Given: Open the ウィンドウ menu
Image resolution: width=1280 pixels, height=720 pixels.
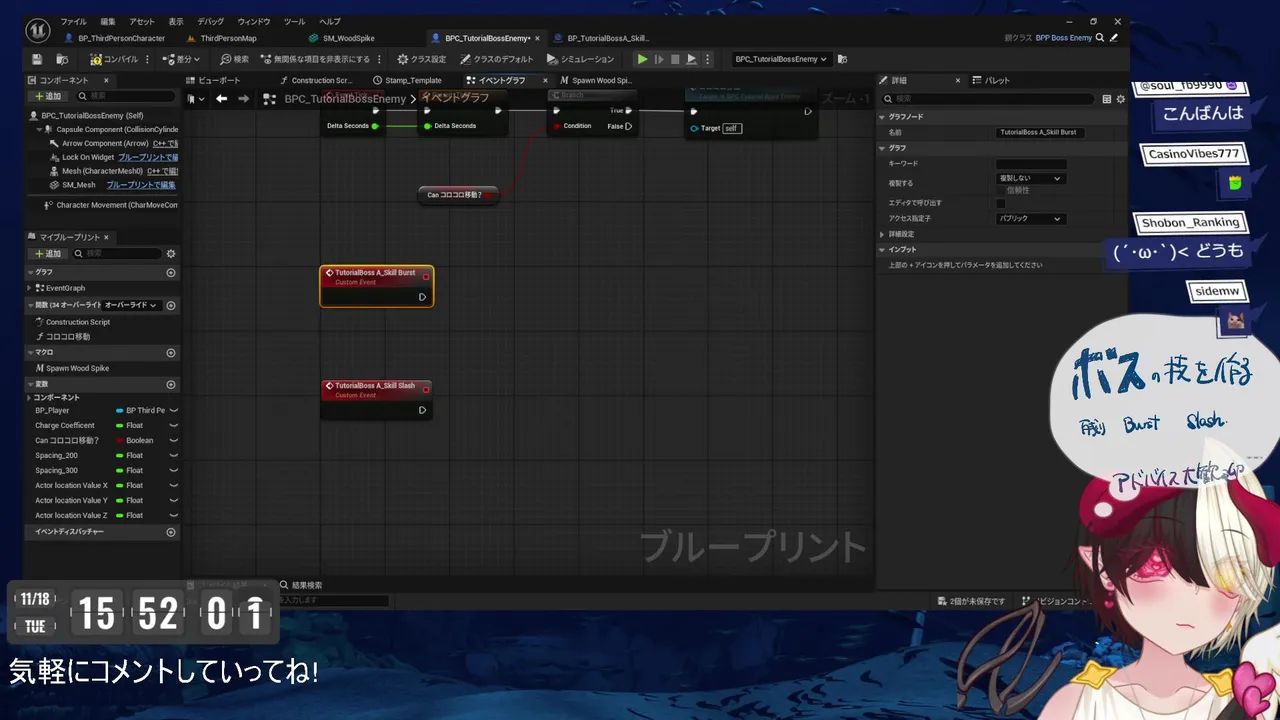Looking at the screenshot, I should pos(254,22).
